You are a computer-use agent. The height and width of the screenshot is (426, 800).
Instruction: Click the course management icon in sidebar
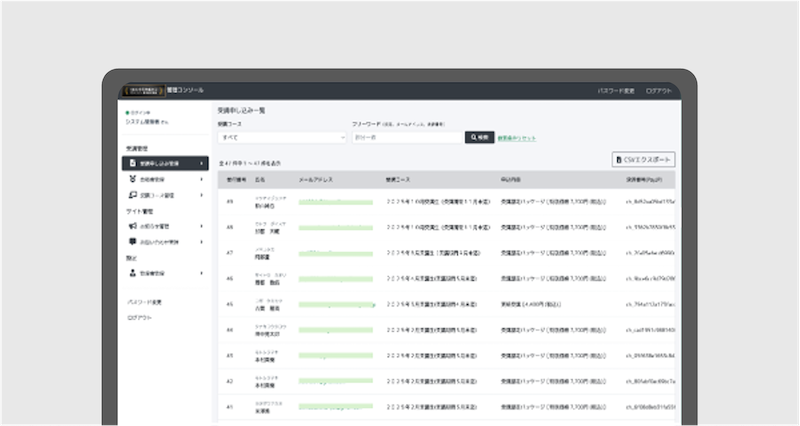pos(133,195)
